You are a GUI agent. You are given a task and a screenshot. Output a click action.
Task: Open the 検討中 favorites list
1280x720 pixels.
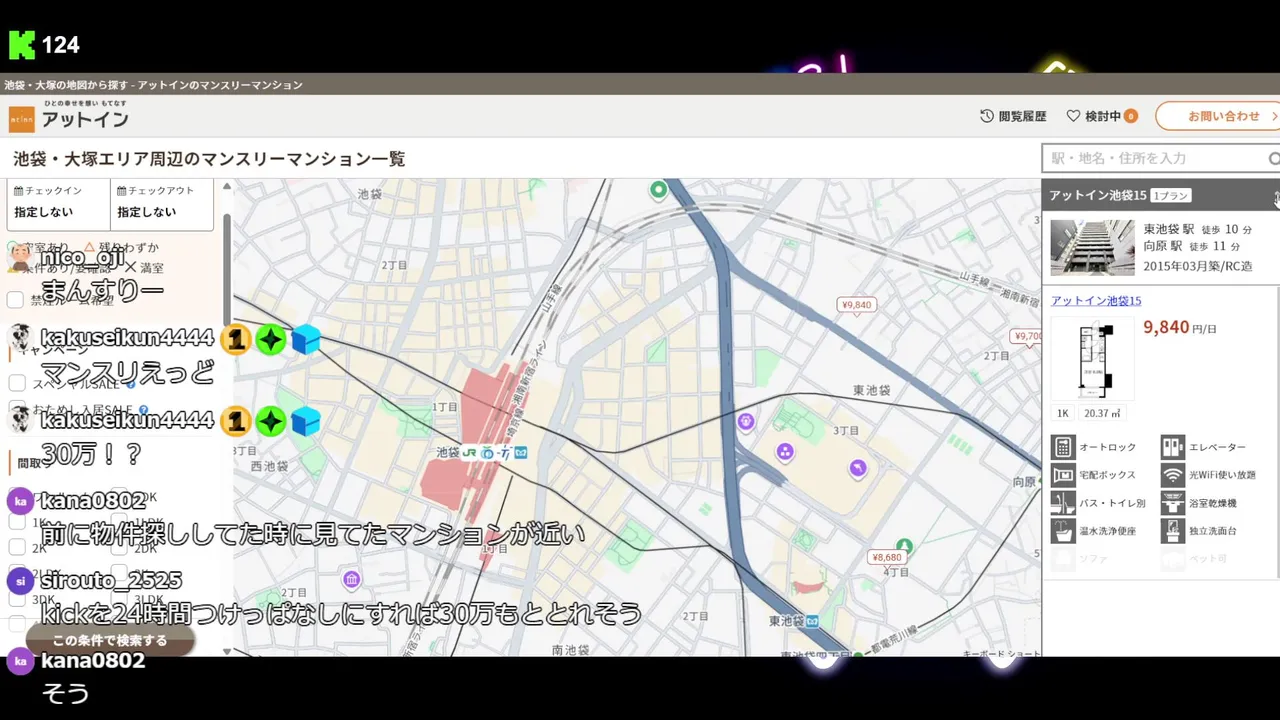click(1102, 116)
